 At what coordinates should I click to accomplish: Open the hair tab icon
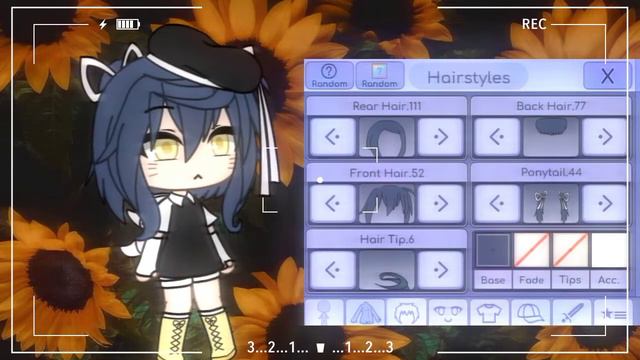point(407,312)
